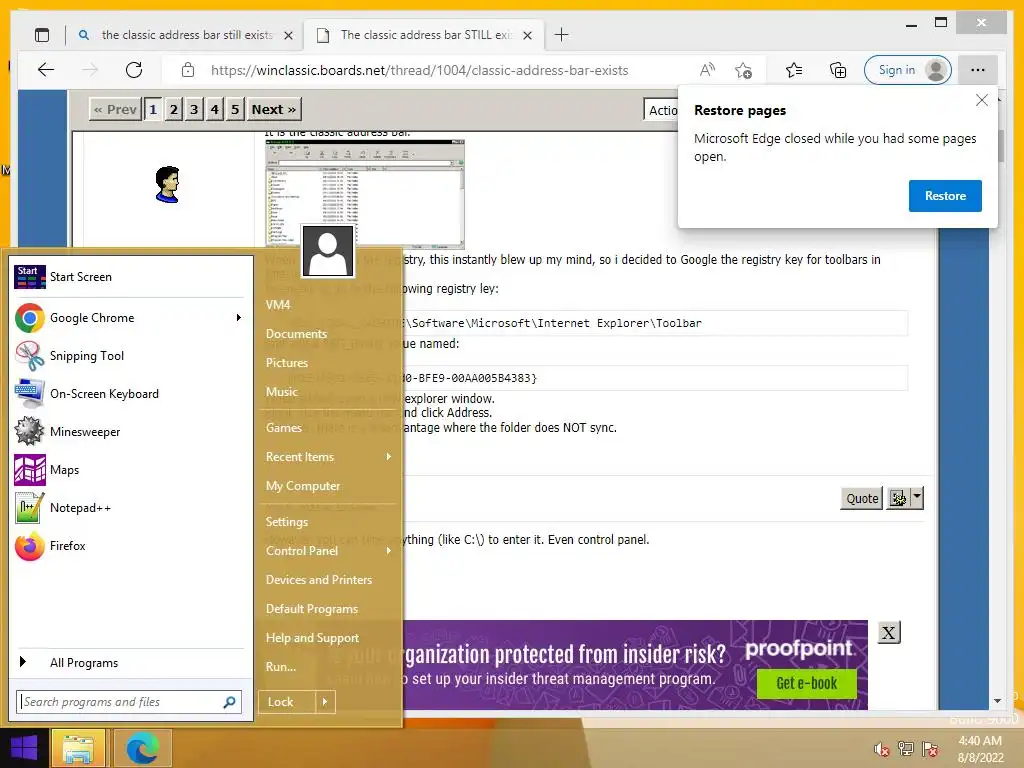Open My Computer from Start menu

303,486
